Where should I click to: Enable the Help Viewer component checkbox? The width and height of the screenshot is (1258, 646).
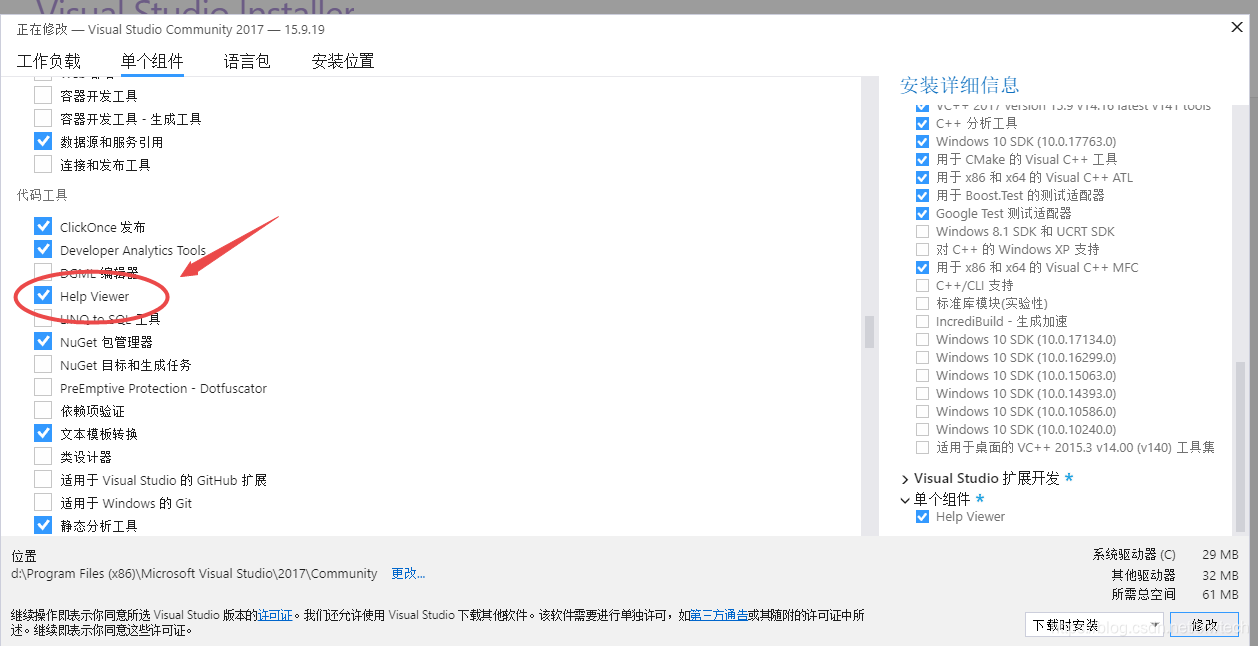pos(43,296)
